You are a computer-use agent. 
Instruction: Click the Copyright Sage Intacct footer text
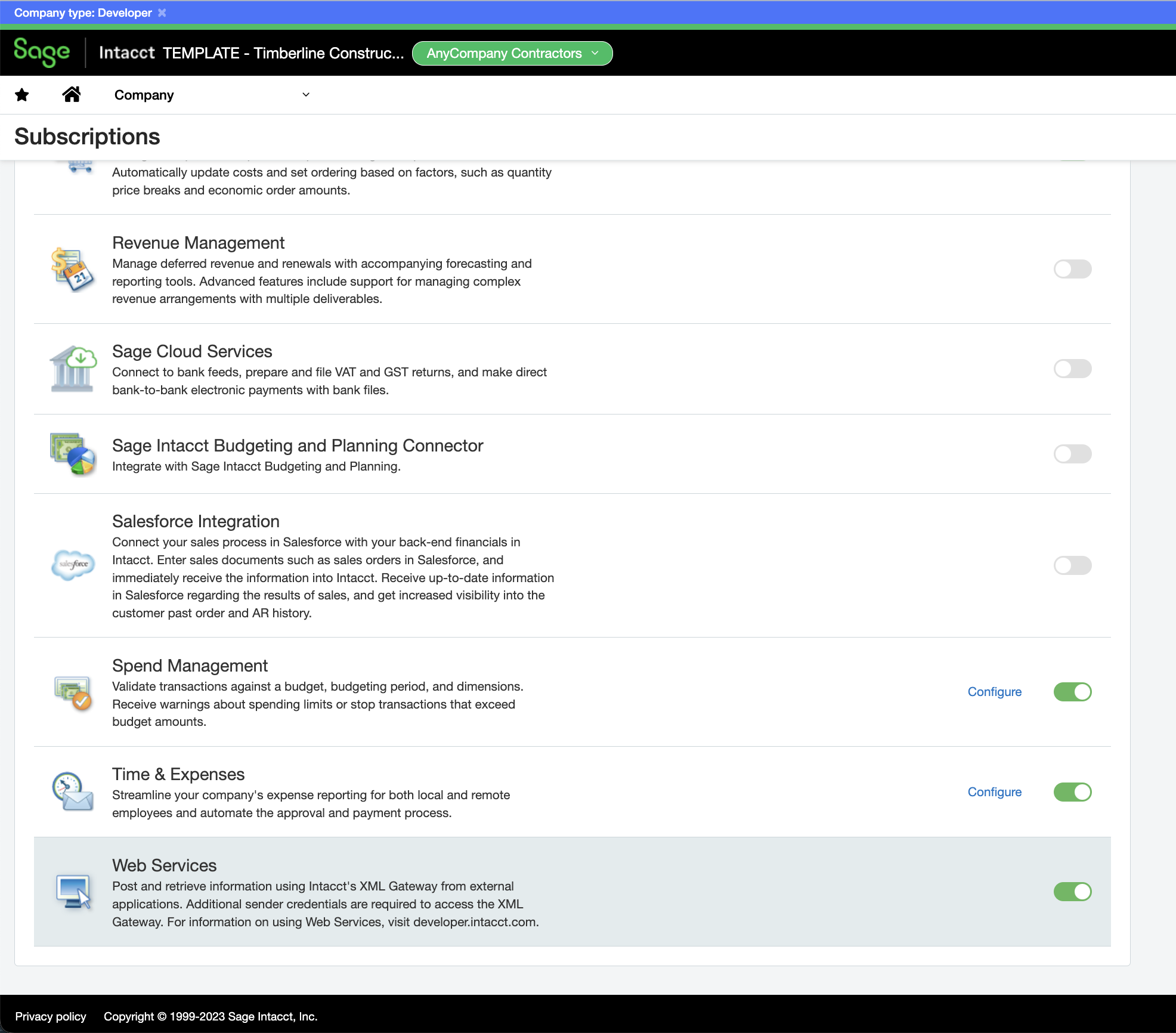211,1016
